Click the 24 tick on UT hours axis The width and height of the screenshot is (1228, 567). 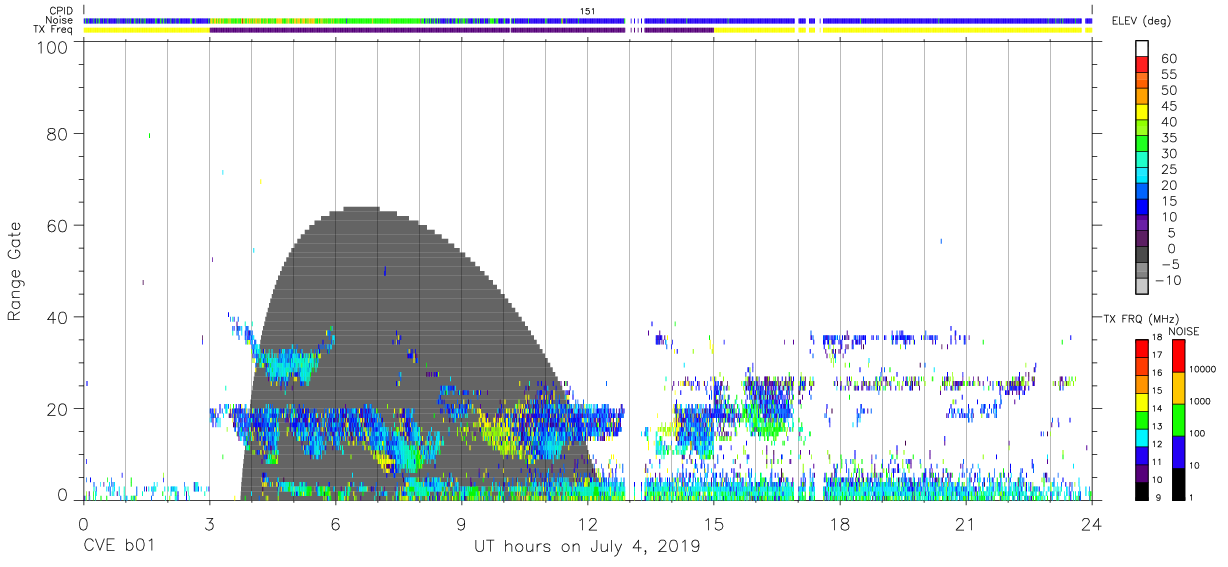pyautogui.click(x=1092, y=523)
